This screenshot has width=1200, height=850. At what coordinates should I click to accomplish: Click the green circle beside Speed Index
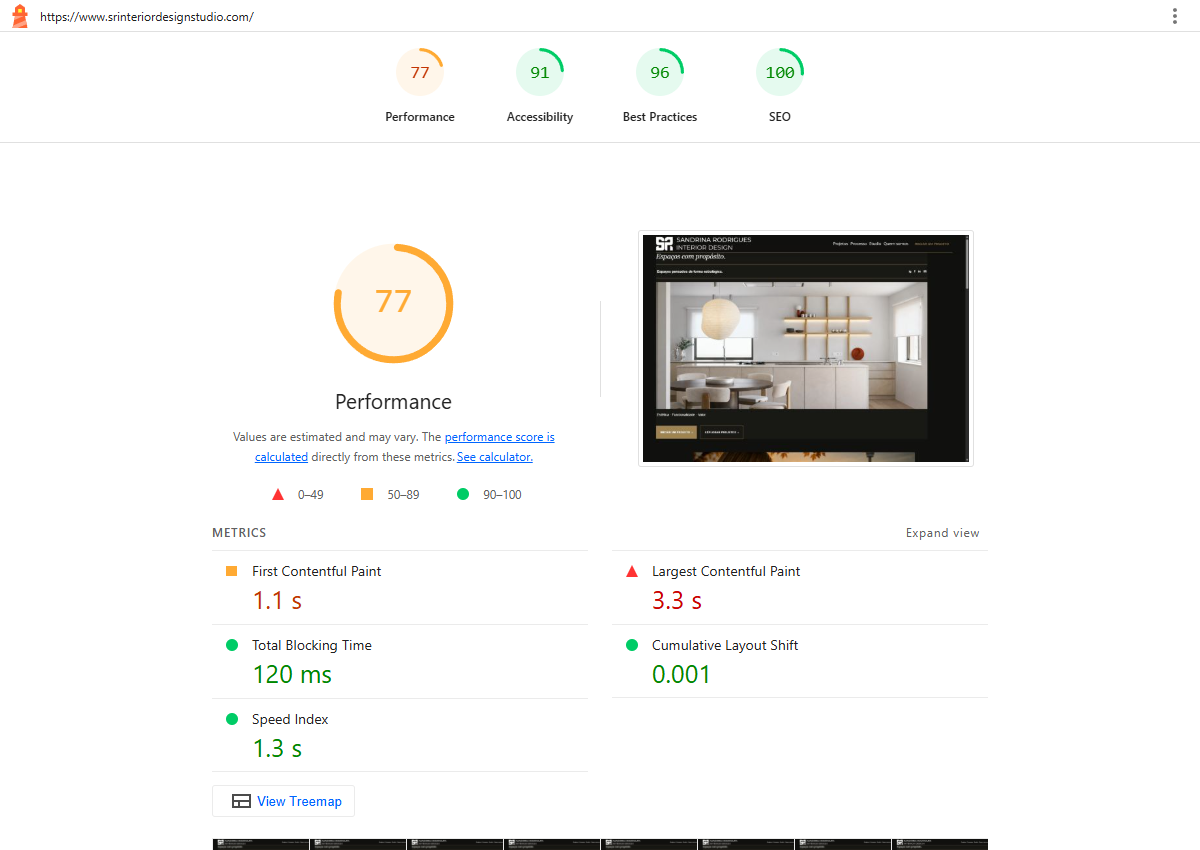232,719
